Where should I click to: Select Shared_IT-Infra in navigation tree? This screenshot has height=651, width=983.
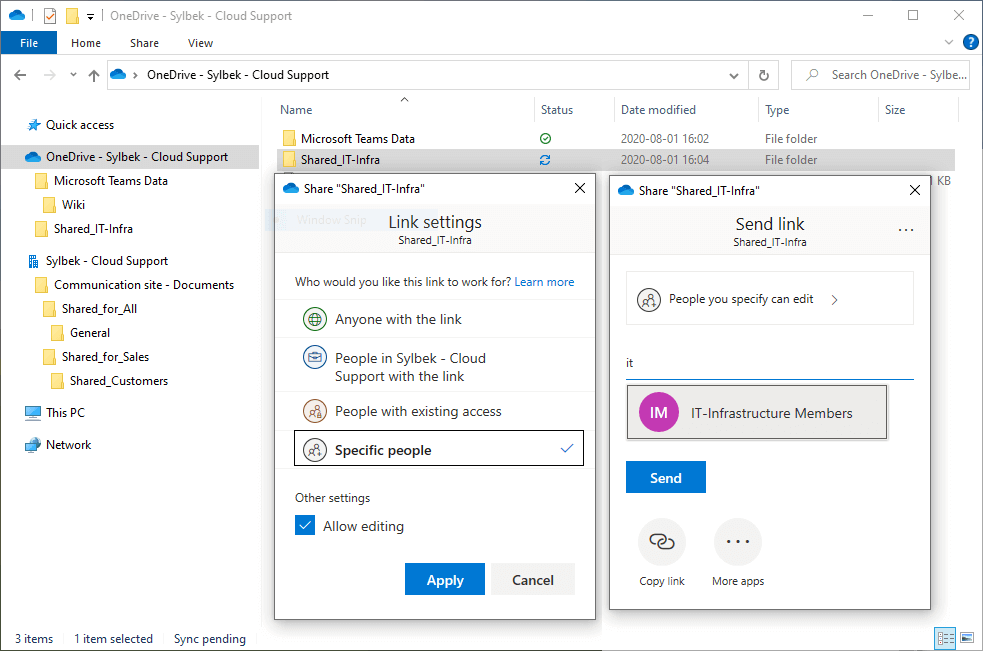93,229
